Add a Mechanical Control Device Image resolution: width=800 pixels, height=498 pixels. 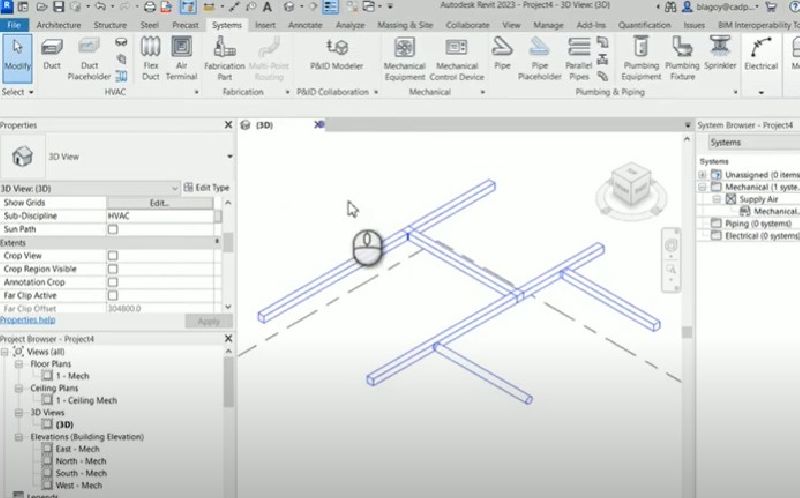(x=457, y=58)
